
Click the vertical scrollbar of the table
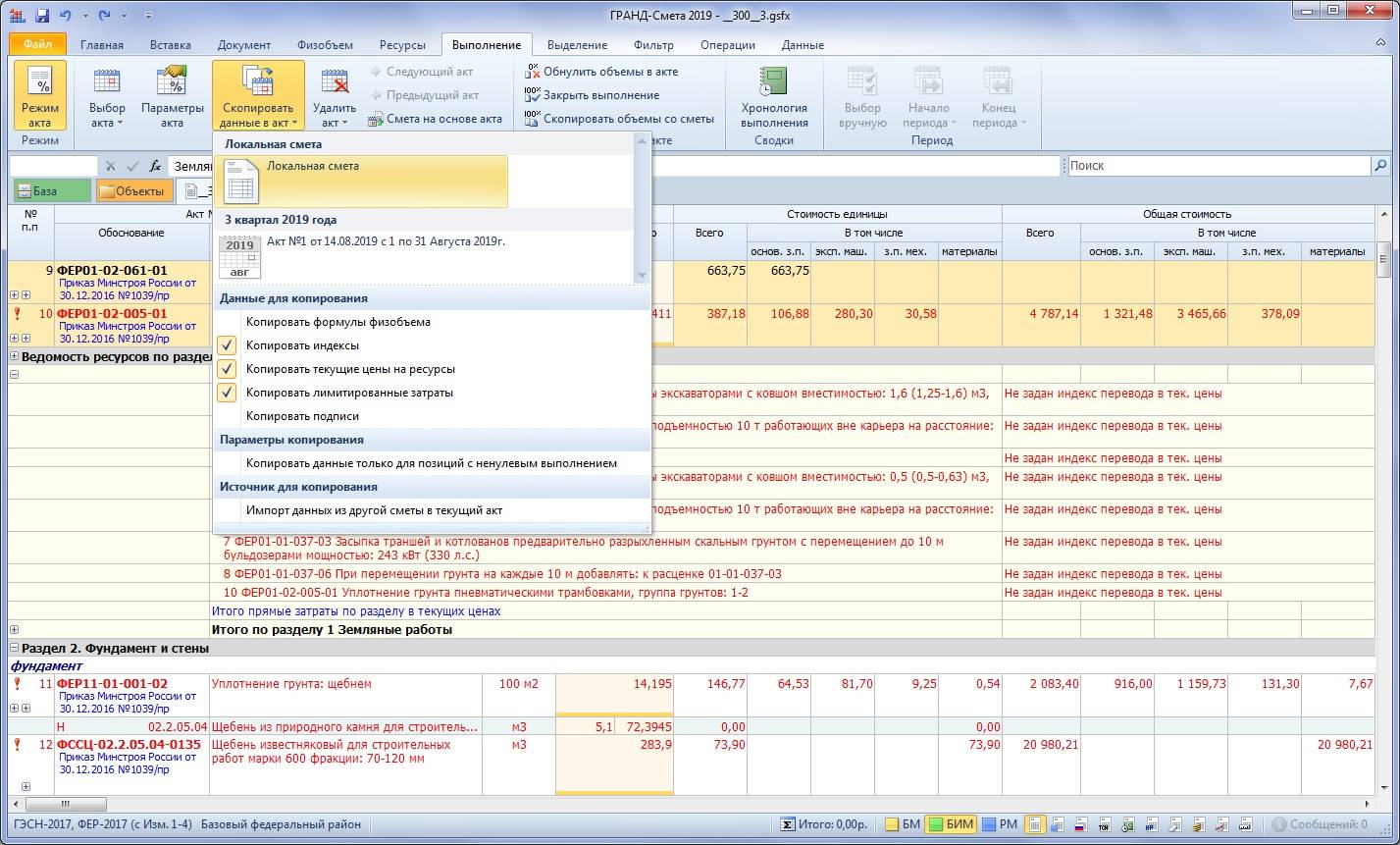click(x=1383, y=501)
